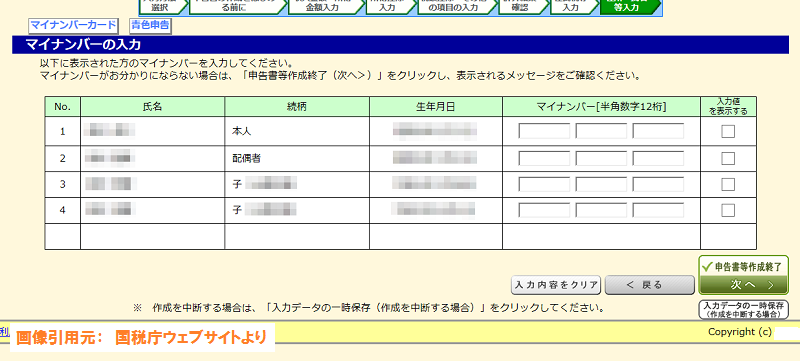Click the No. column header
Screen dimensions: 800x361
coord(63,107)
